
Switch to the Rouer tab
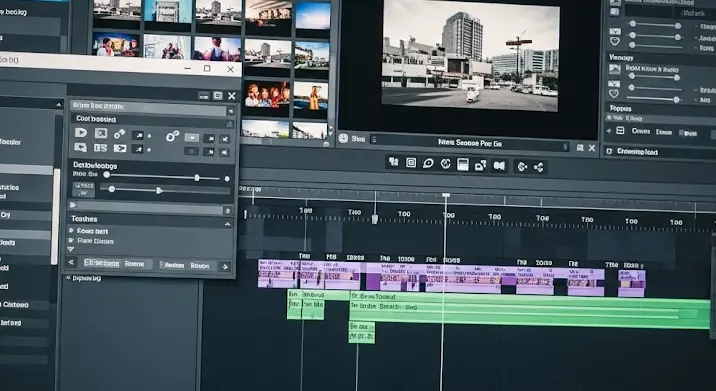(200, 266)
